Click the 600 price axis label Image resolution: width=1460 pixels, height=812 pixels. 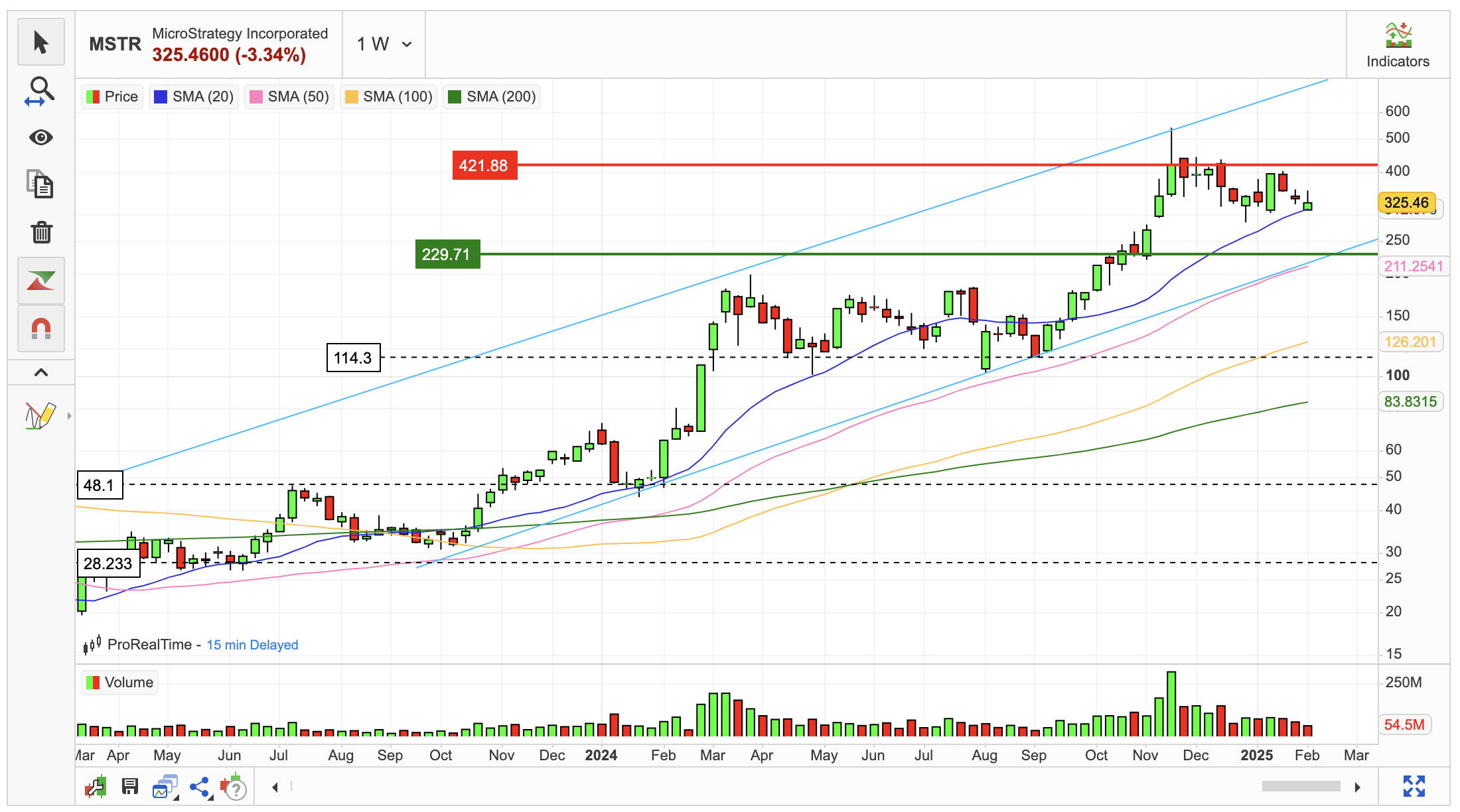point(1398,111)
